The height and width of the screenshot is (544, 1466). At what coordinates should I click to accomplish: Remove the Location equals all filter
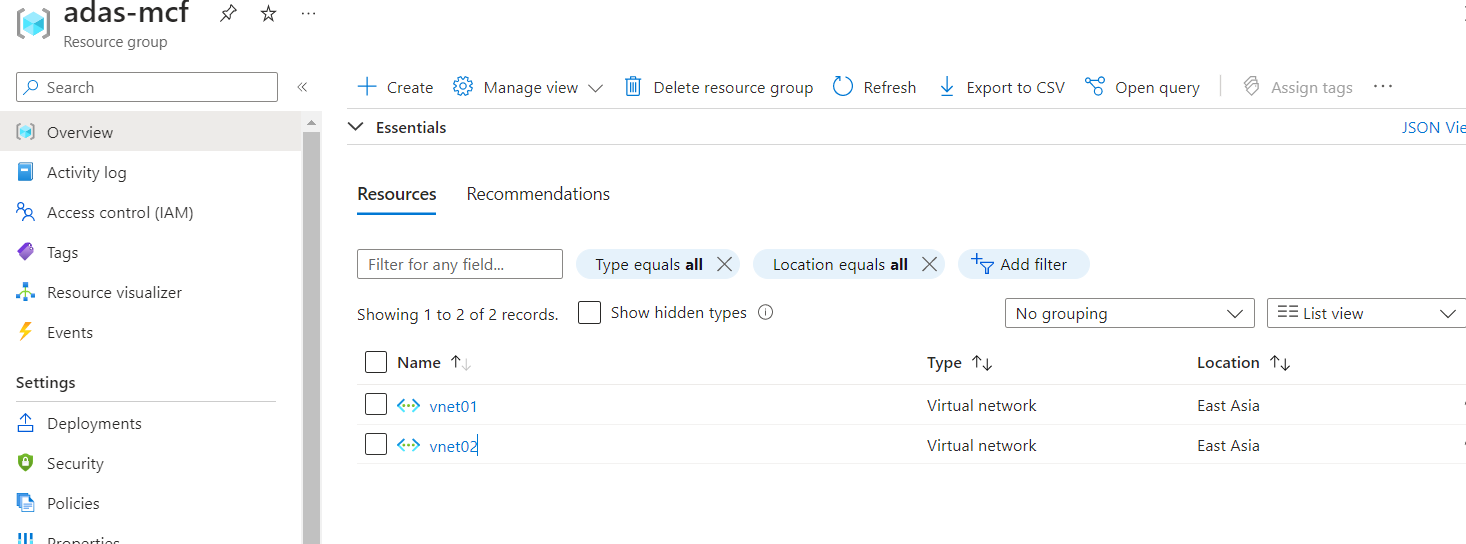click(929, 264)
